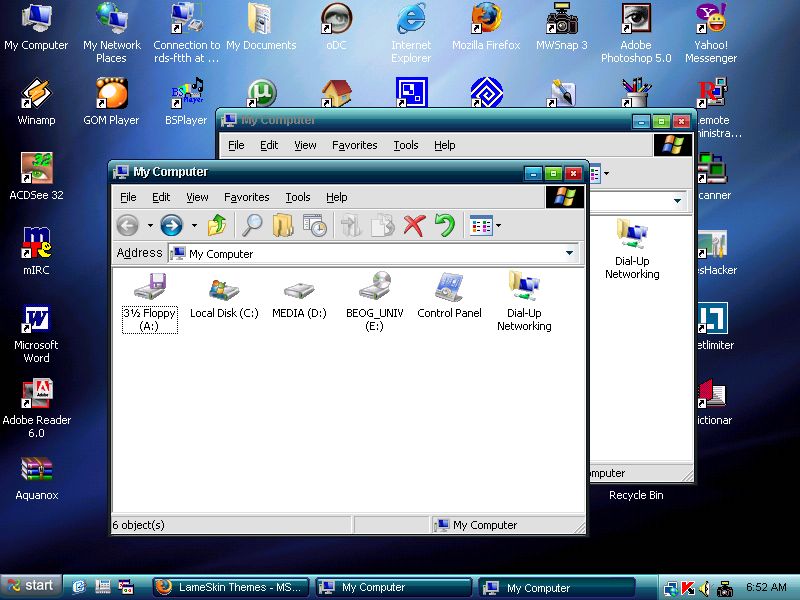This screenshot has height=600, width=800.
Task: Expand Back button history dropdown arrow
Action: point(150,225)
